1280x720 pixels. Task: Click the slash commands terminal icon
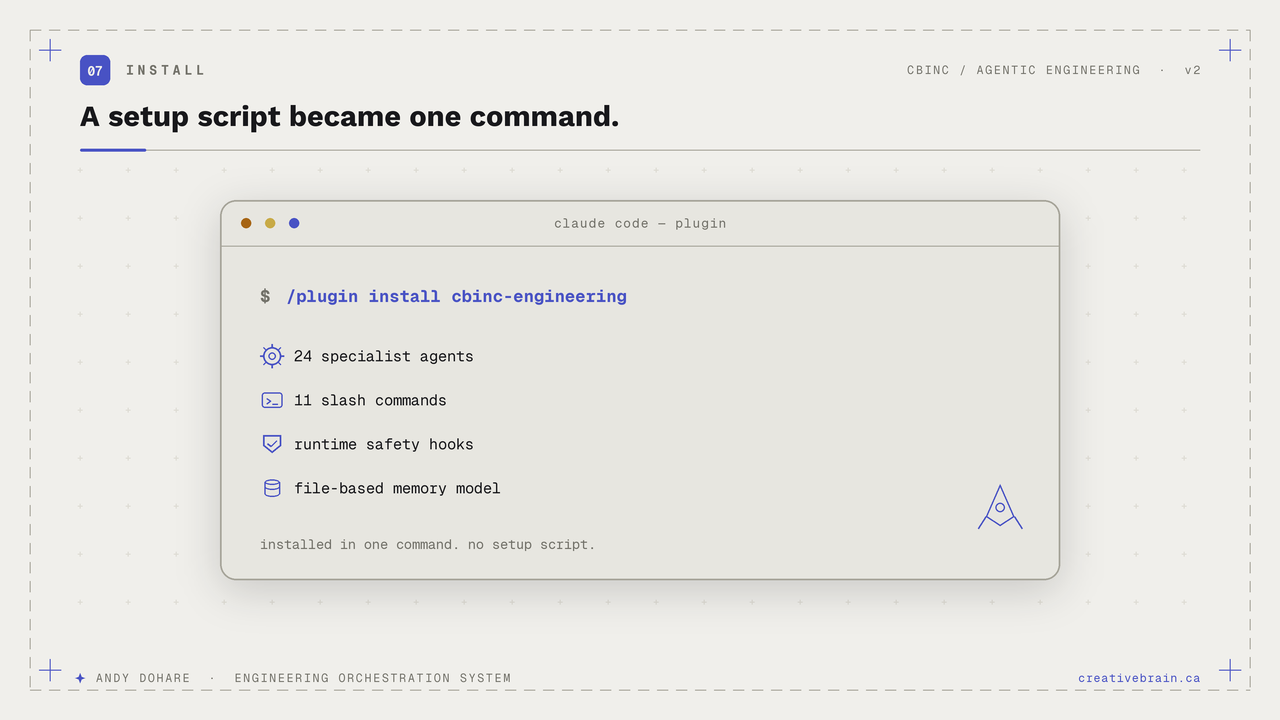coord(272,400)
